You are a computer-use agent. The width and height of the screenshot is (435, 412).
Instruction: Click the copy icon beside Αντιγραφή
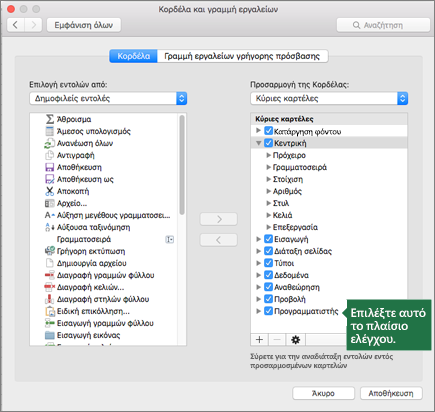coord(50,155)
